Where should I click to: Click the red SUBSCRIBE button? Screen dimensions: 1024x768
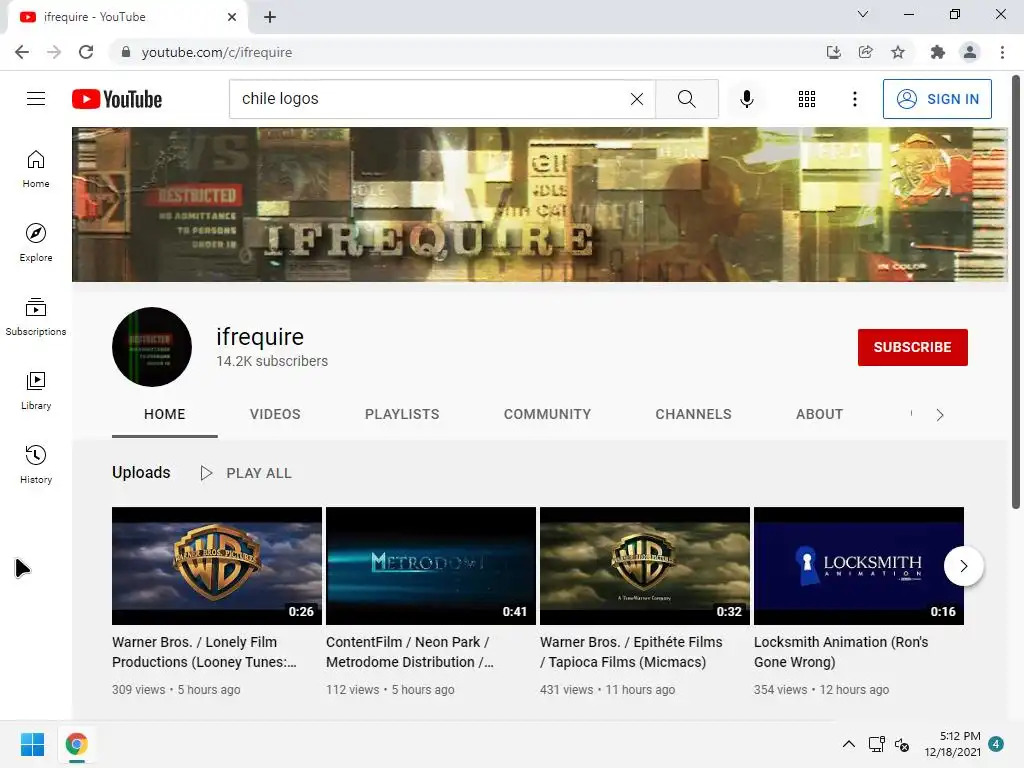912,347
